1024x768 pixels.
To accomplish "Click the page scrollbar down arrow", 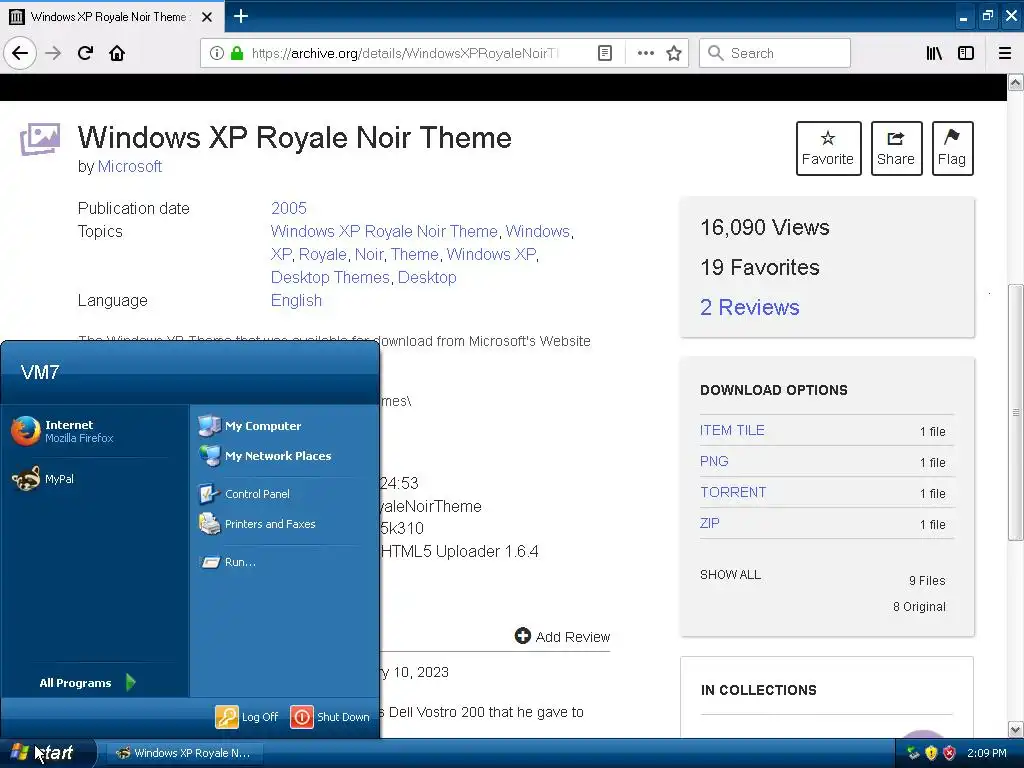I will [x=1016, y=729].
